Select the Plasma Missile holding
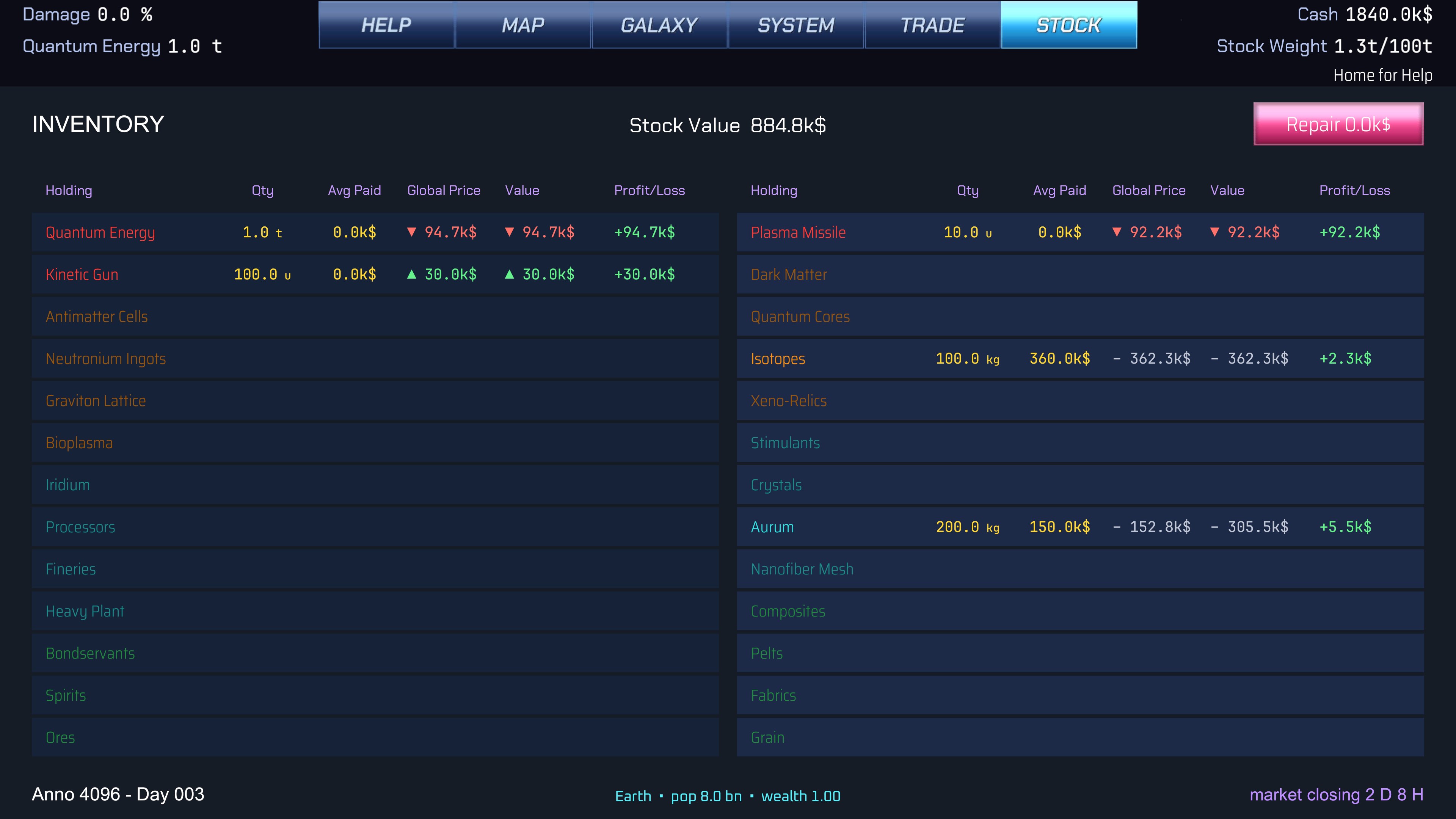 (1080, 232)
